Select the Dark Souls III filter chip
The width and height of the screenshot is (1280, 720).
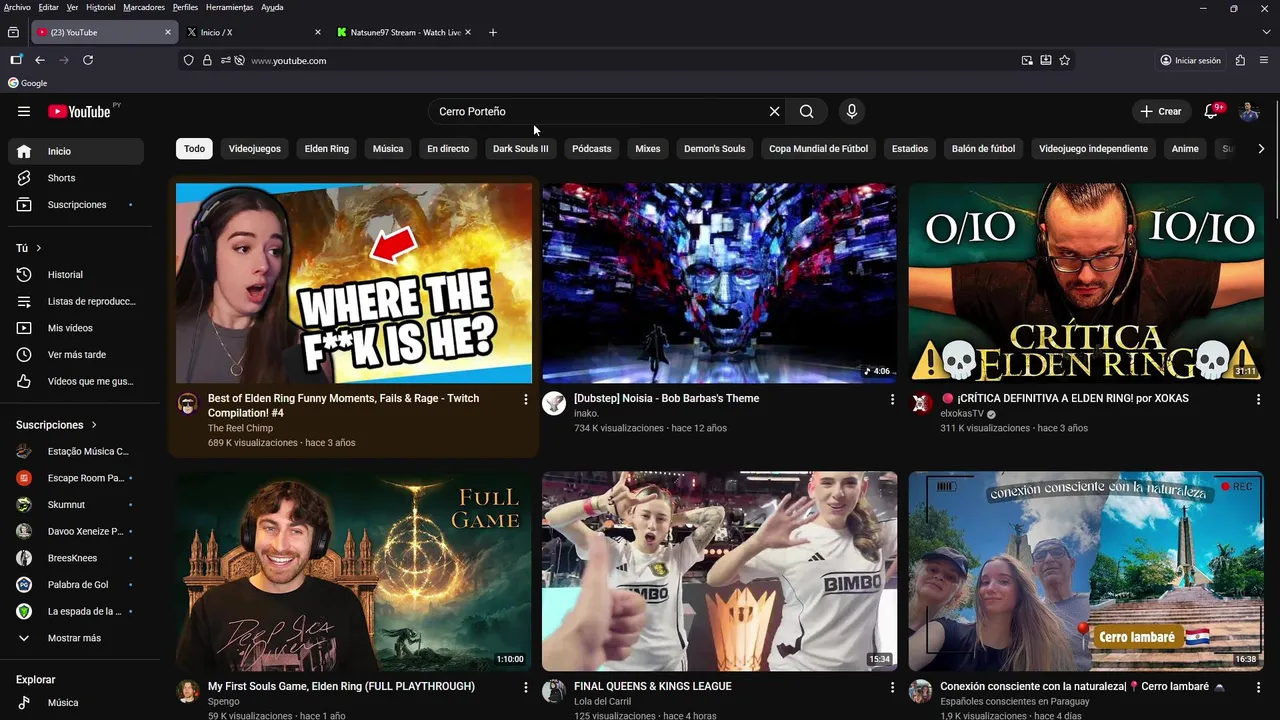521,149
